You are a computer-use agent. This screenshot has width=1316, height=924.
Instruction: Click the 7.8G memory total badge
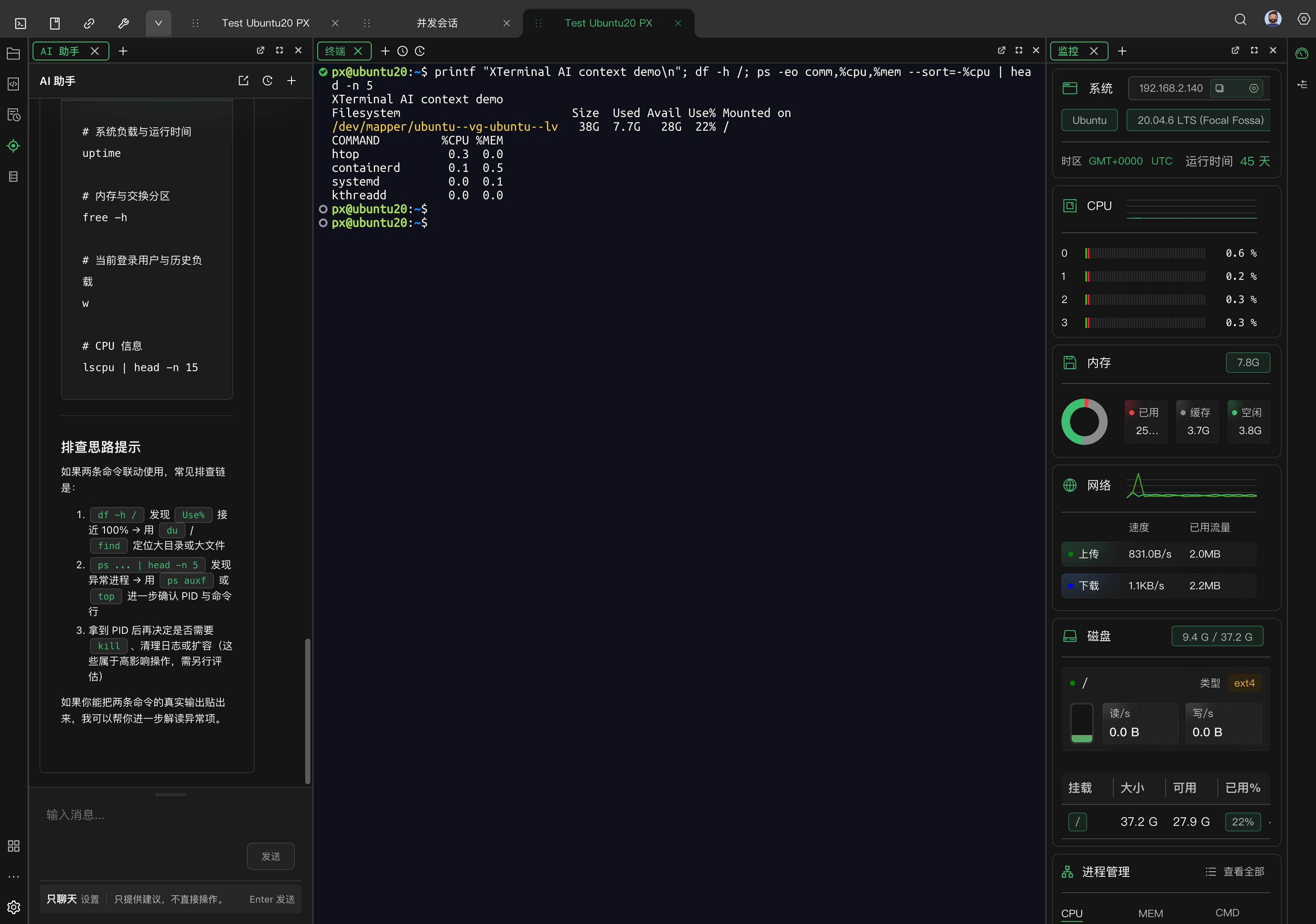pos(1248,363)
